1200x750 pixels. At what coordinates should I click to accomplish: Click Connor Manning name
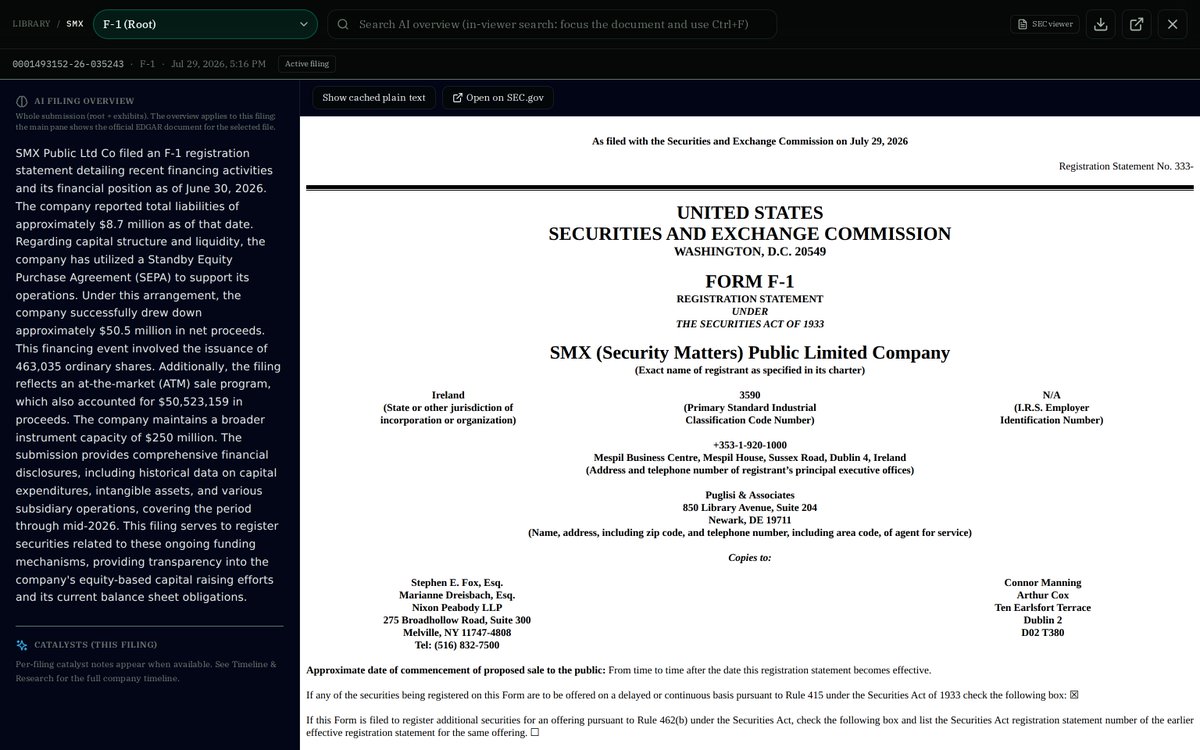(1042, 582)
